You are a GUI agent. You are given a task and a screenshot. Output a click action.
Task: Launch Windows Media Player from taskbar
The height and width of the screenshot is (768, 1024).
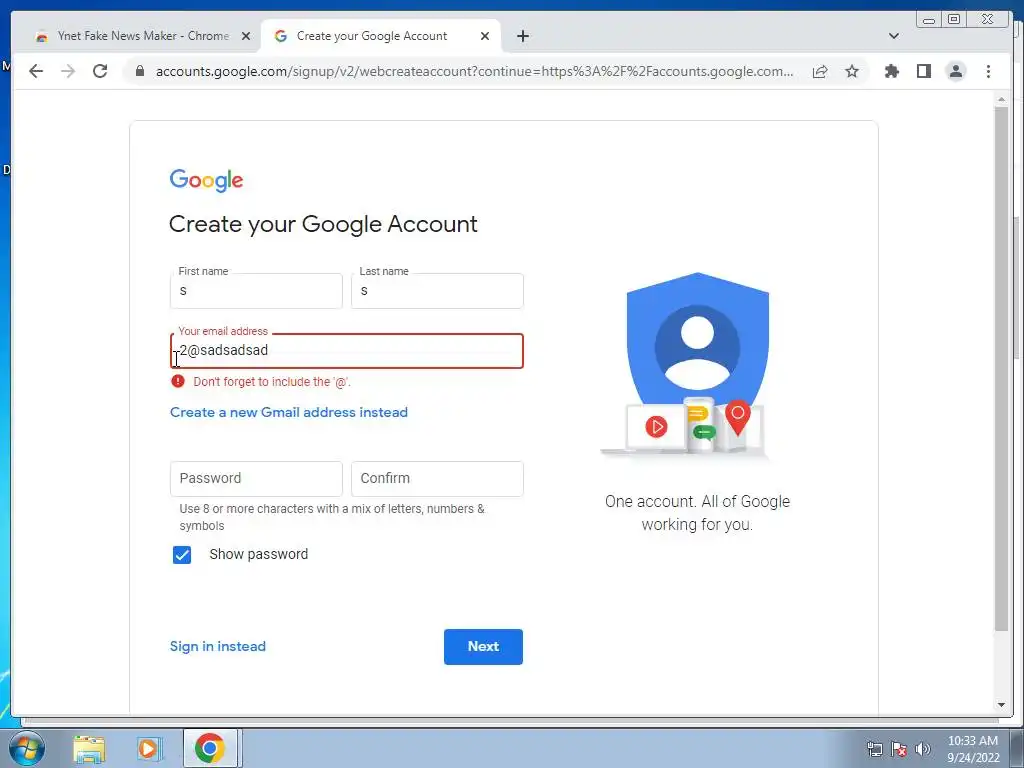[148, 748]
